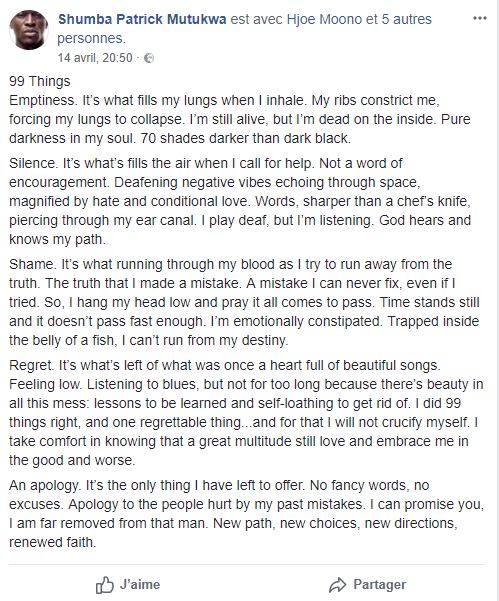Click the thumbs-up icon to like
Screen dimensions: 499x601
(104, 585)
